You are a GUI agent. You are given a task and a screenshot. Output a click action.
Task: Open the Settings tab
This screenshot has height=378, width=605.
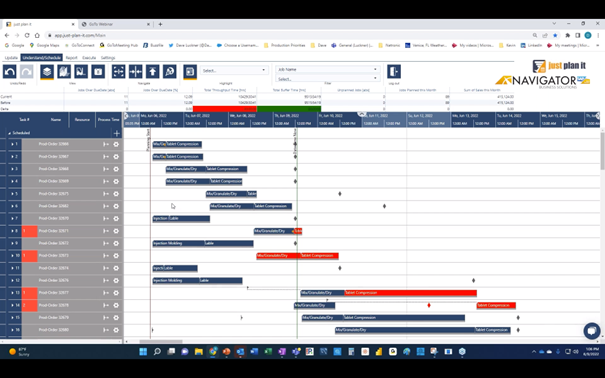[x=108, y=57]
